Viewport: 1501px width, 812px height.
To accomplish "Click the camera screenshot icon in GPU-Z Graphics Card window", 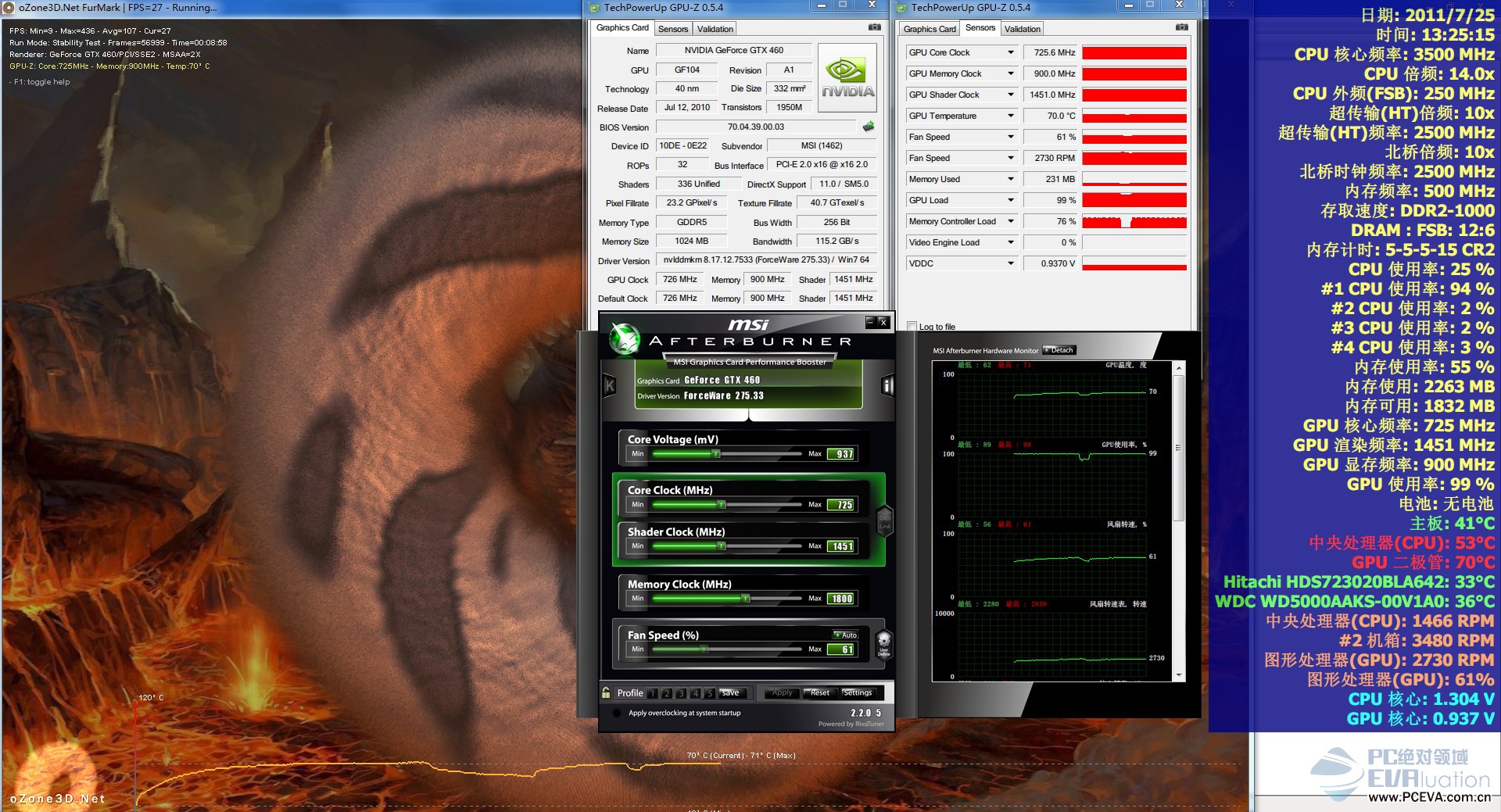I will coord(875,27).
